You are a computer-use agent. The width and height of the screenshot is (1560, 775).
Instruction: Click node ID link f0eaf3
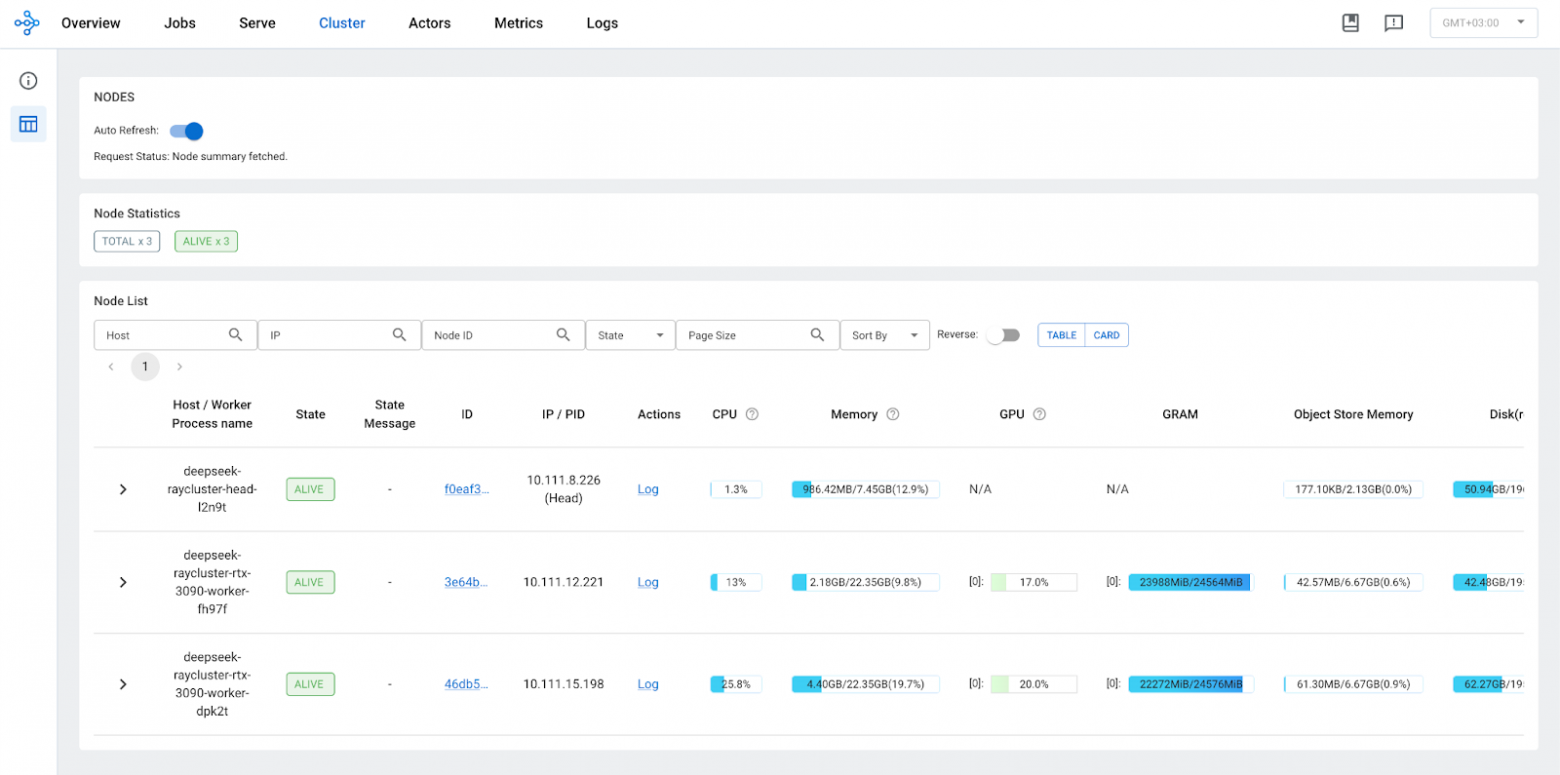pos(468,489)
